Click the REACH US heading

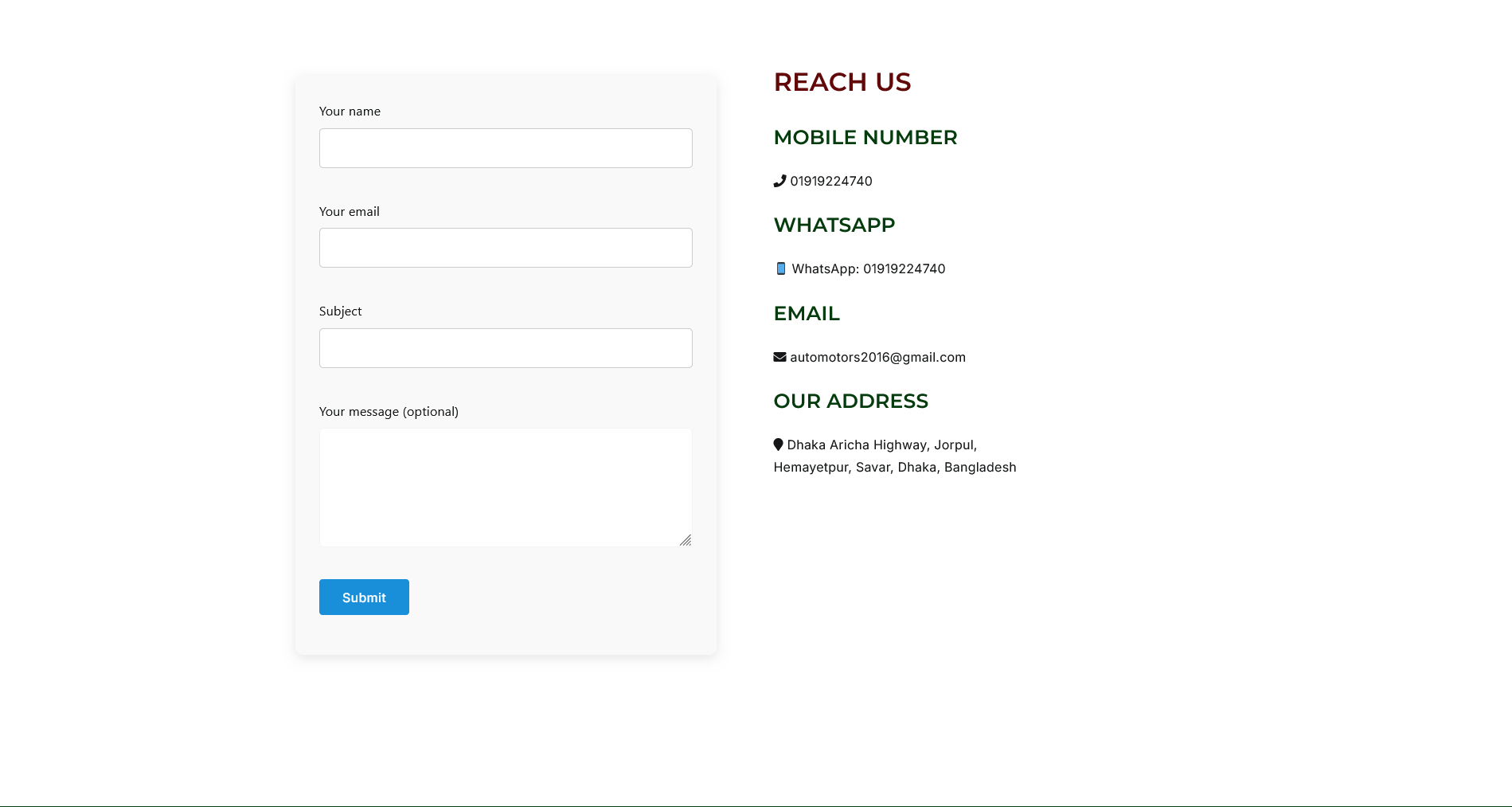[842, 82]
